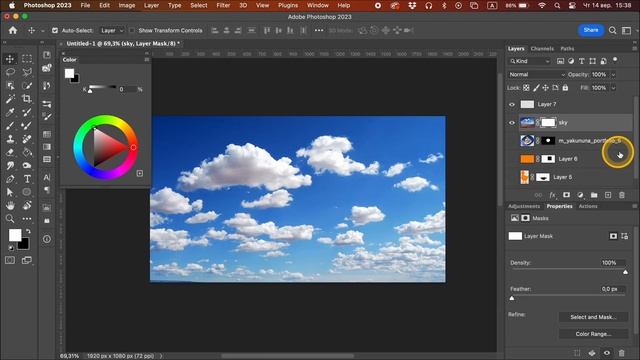Select the sky layer mask thumbnail
The height and width of the screenshot is (360, 640).
[x=548, y=122]
